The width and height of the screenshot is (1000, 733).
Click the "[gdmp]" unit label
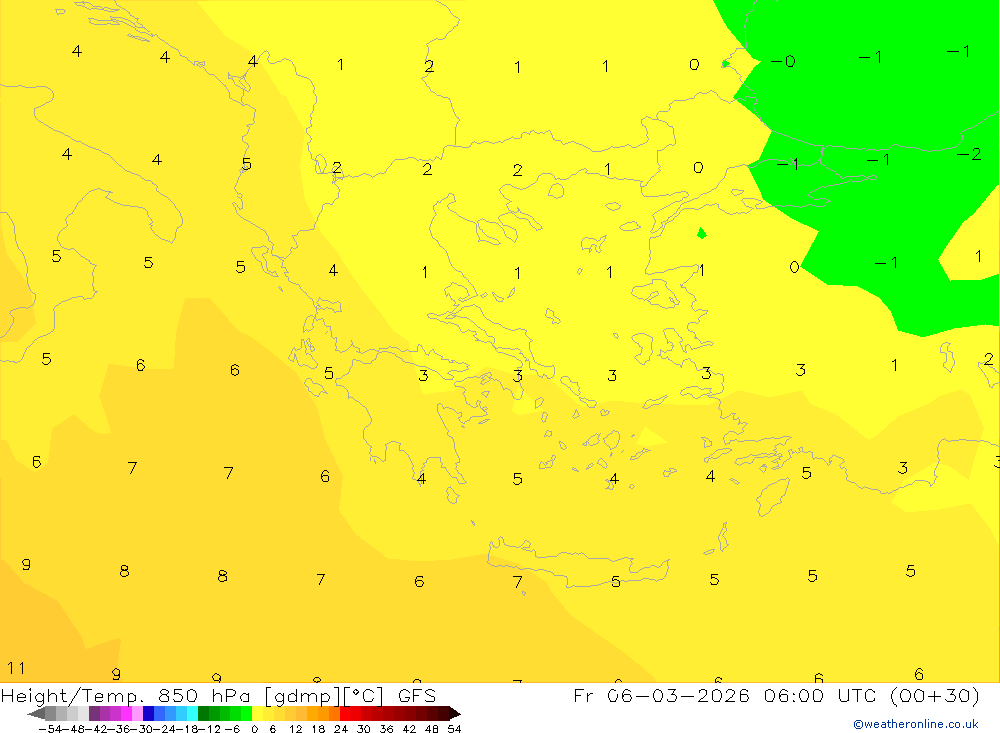click(x=303, y=695)
